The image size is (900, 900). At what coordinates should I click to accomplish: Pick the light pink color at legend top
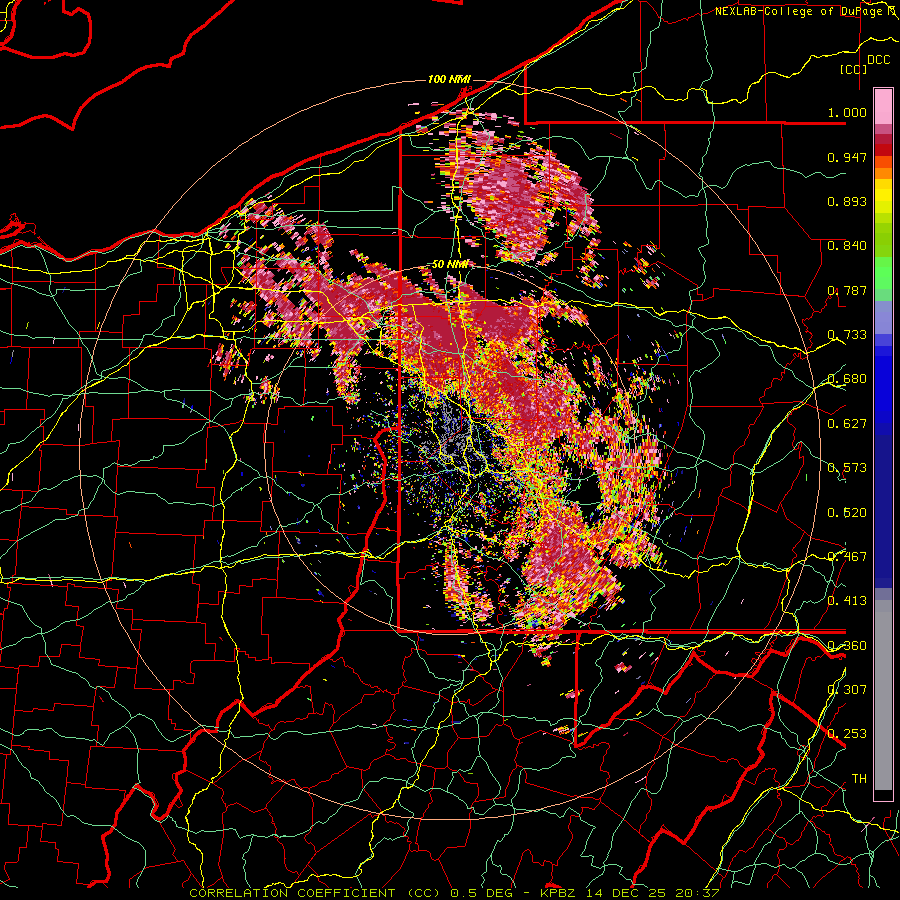pos(883,107)
